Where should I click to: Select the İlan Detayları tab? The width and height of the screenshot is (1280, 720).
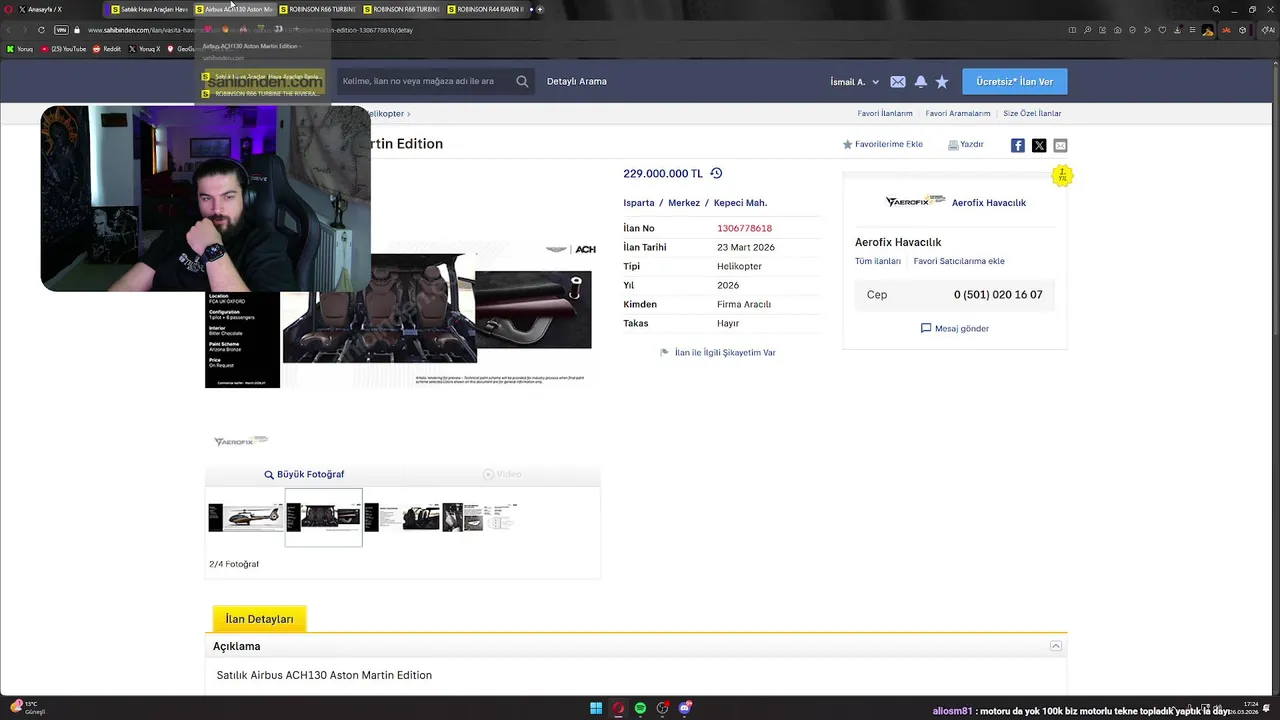coord(259,619)
